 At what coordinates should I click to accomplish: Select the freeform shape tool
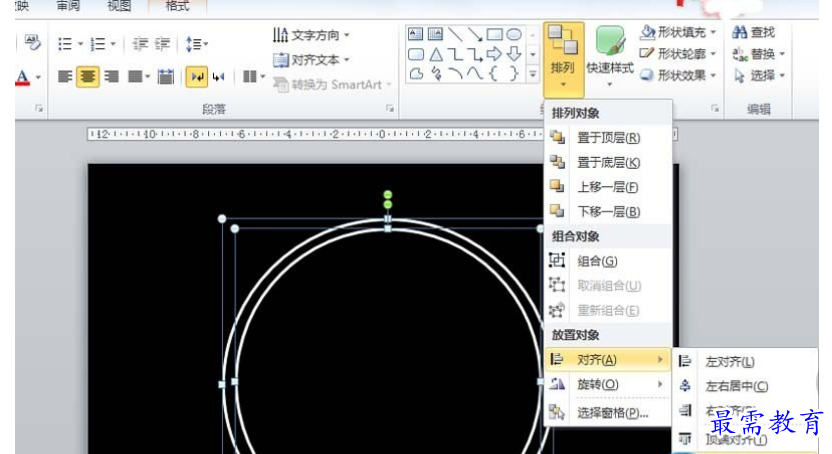[416, 73]
